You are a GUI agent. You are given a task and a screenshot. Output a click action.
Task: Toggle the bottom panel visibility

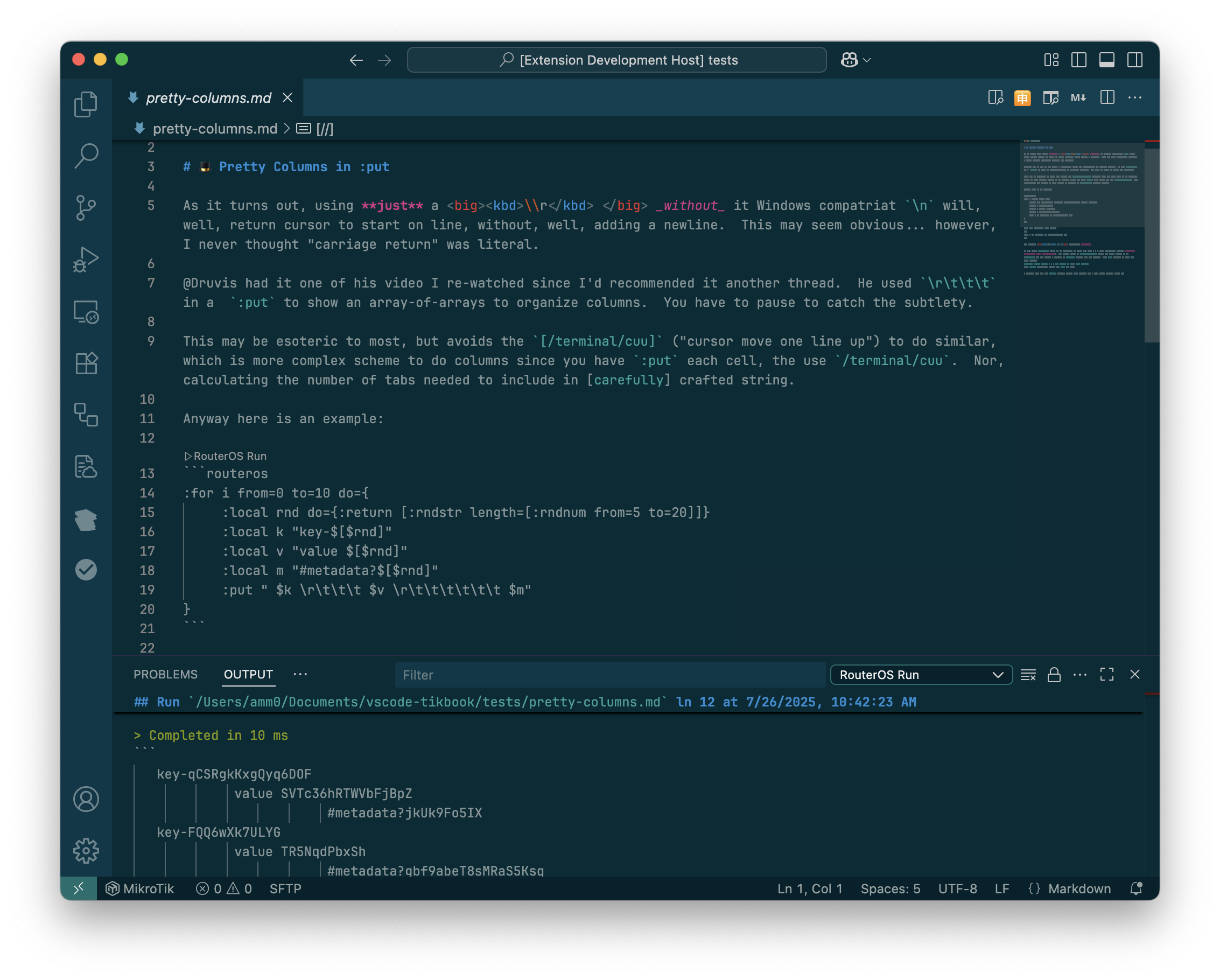click(1107, 60)
